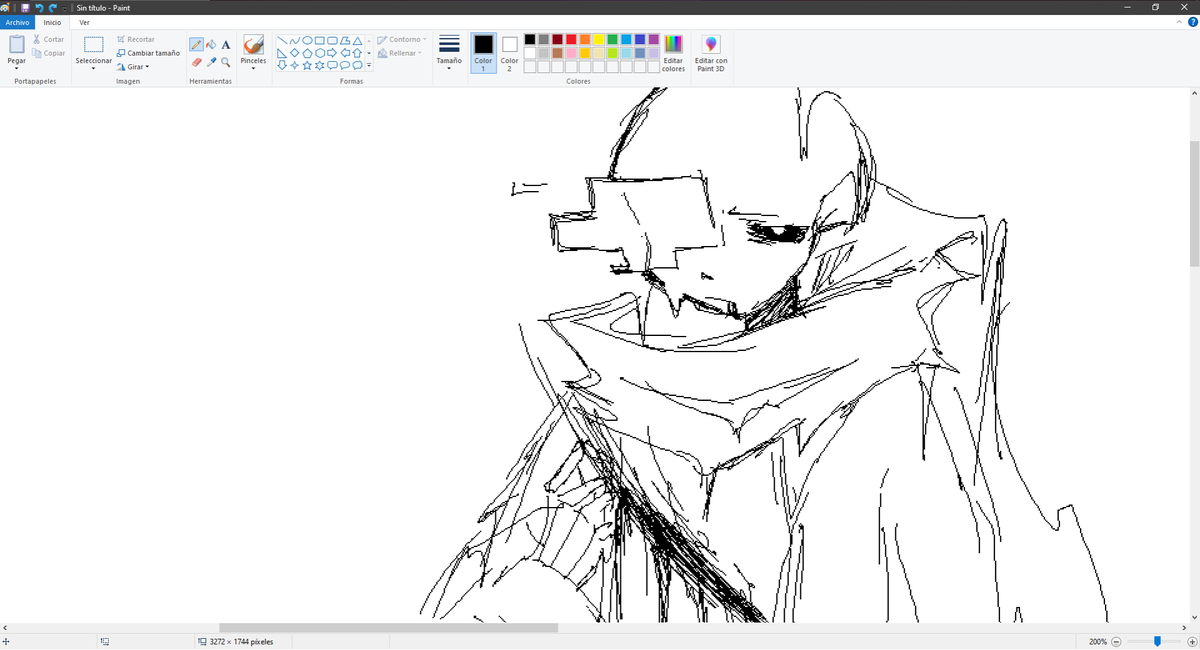Click the horizontal scrollbar thumb
The width and height of the screenshot is (1200, 650).
pyautogui.click(x=388, y=628)
